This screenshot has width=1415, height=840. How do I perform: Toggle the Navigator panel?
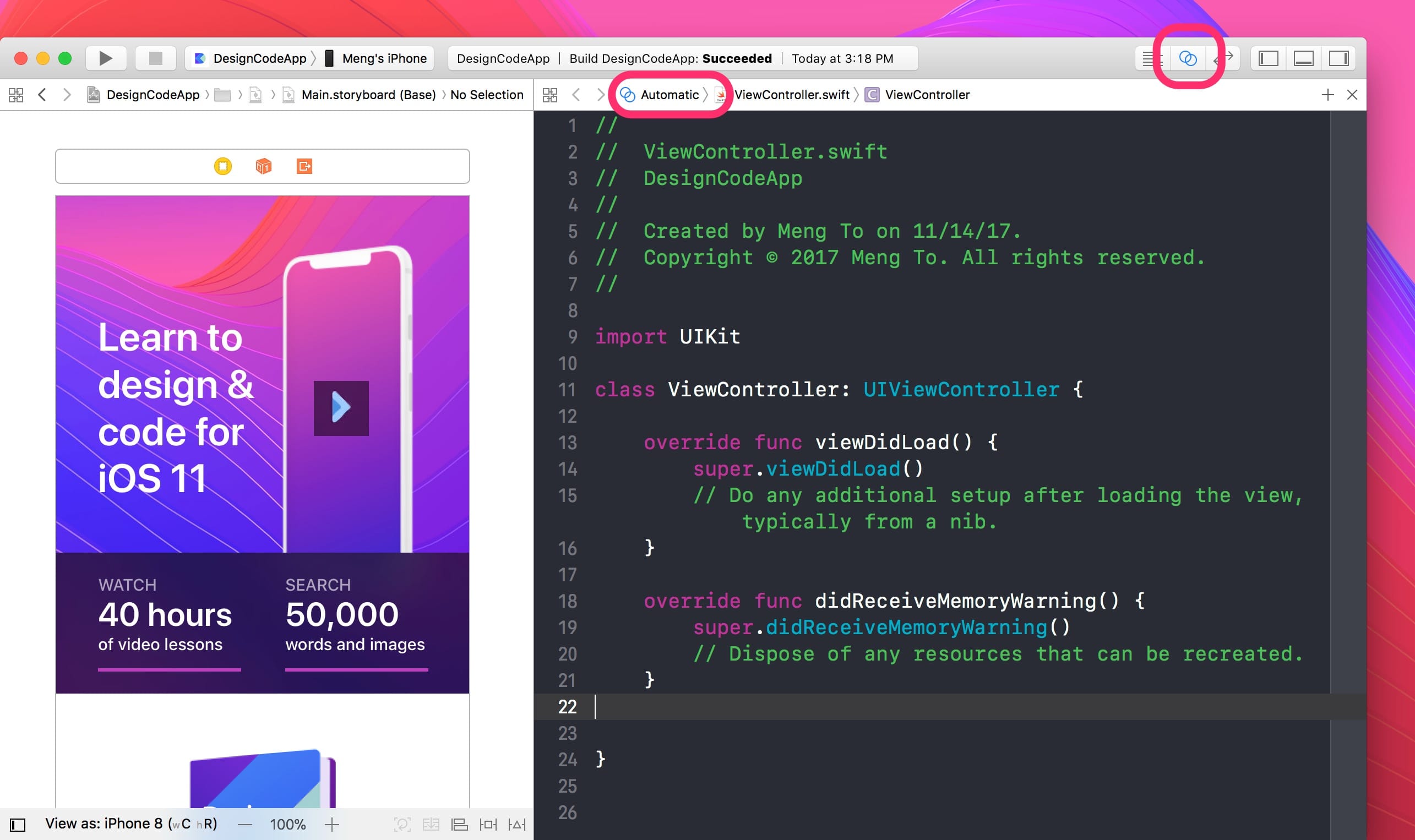[x=1269, y=58]
